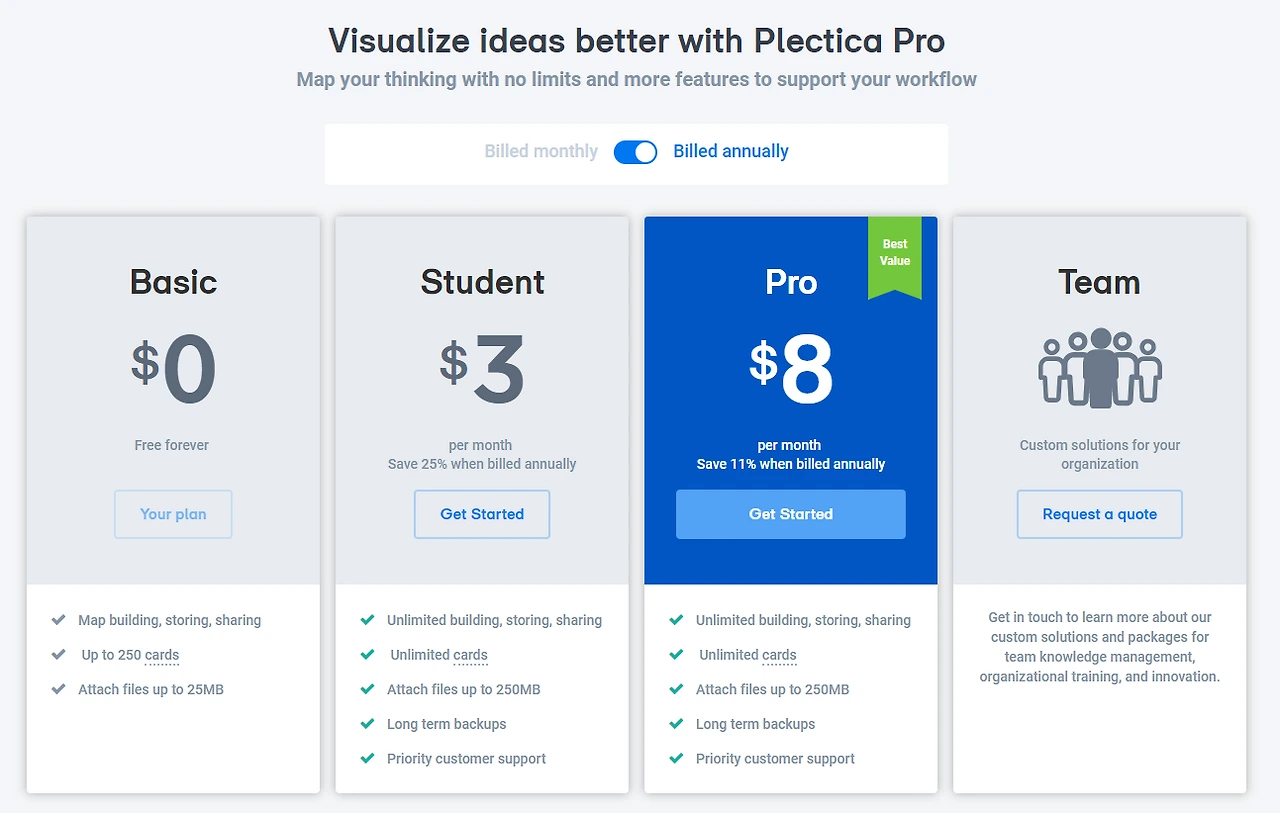Click checkmark beside Basic Attach files up to 25MB
Screen dimensions: 1280x813
[x=58, y=689]
